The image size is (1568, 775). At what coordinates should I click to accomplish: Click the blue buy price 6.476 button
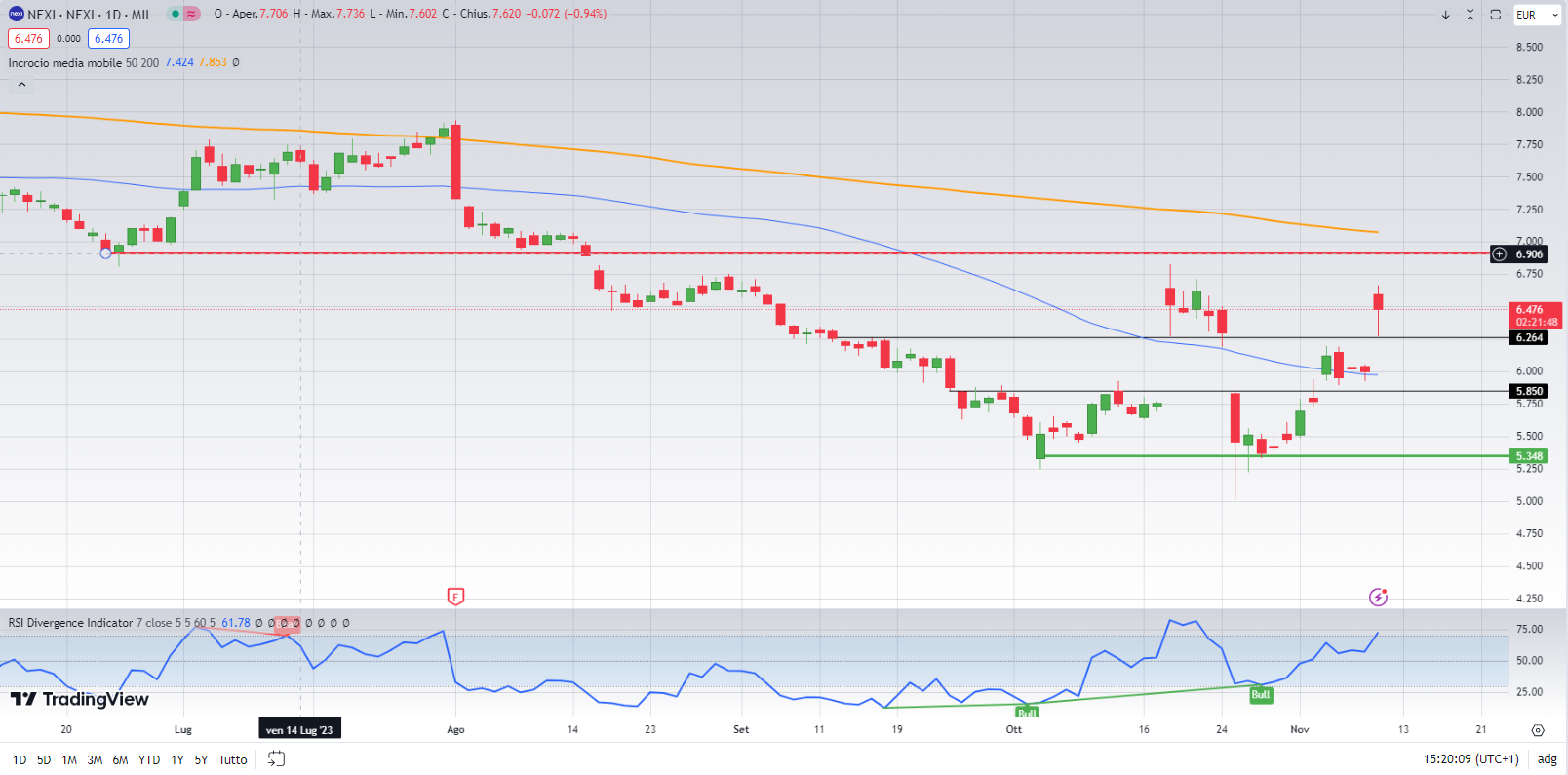(x=108, y=39)
